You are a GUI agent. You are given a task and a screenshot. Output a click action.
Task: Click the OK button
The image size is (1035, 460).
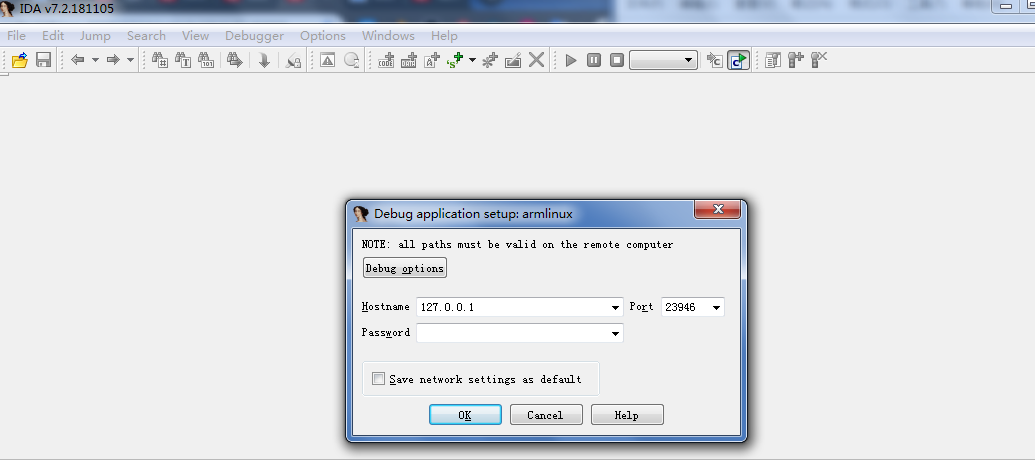(465, 415)
